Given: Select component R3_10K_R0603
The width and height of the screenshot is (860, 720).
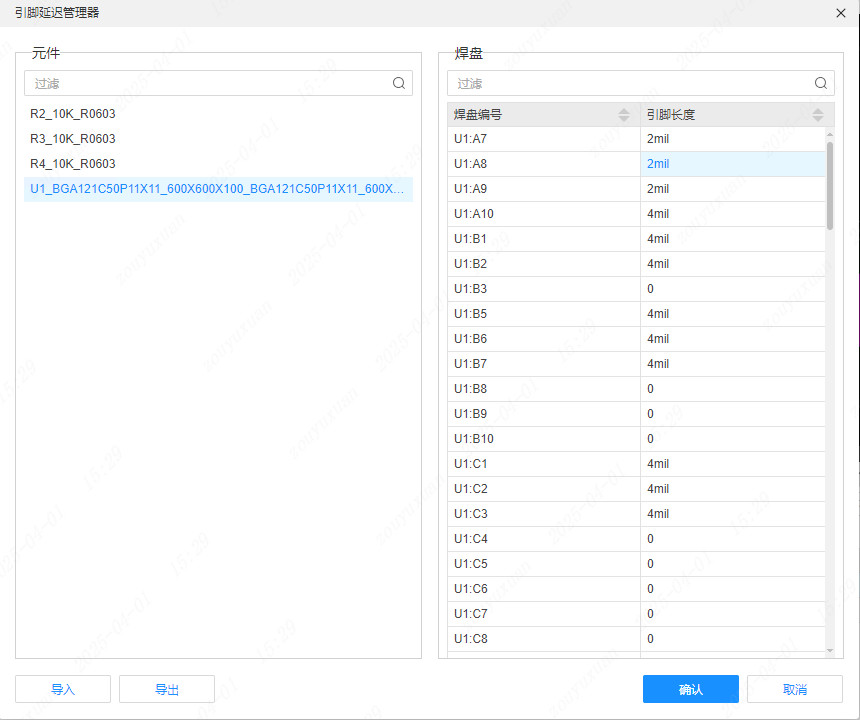Looking at the screenshot, I should pos(73,139).
